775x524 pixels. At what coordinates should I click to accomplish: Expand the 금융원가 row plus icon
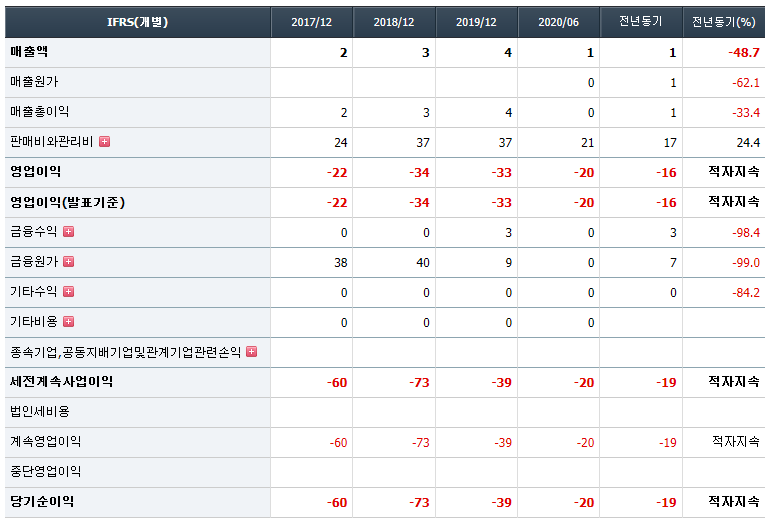click(x=69, y=262)
